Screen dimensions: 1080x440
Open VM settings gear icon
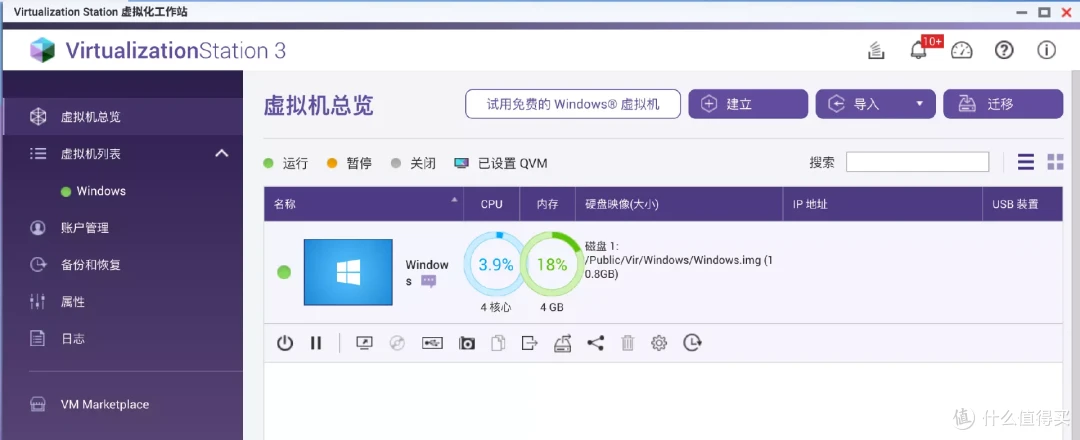pyautogui.click(x=659, y=343)
